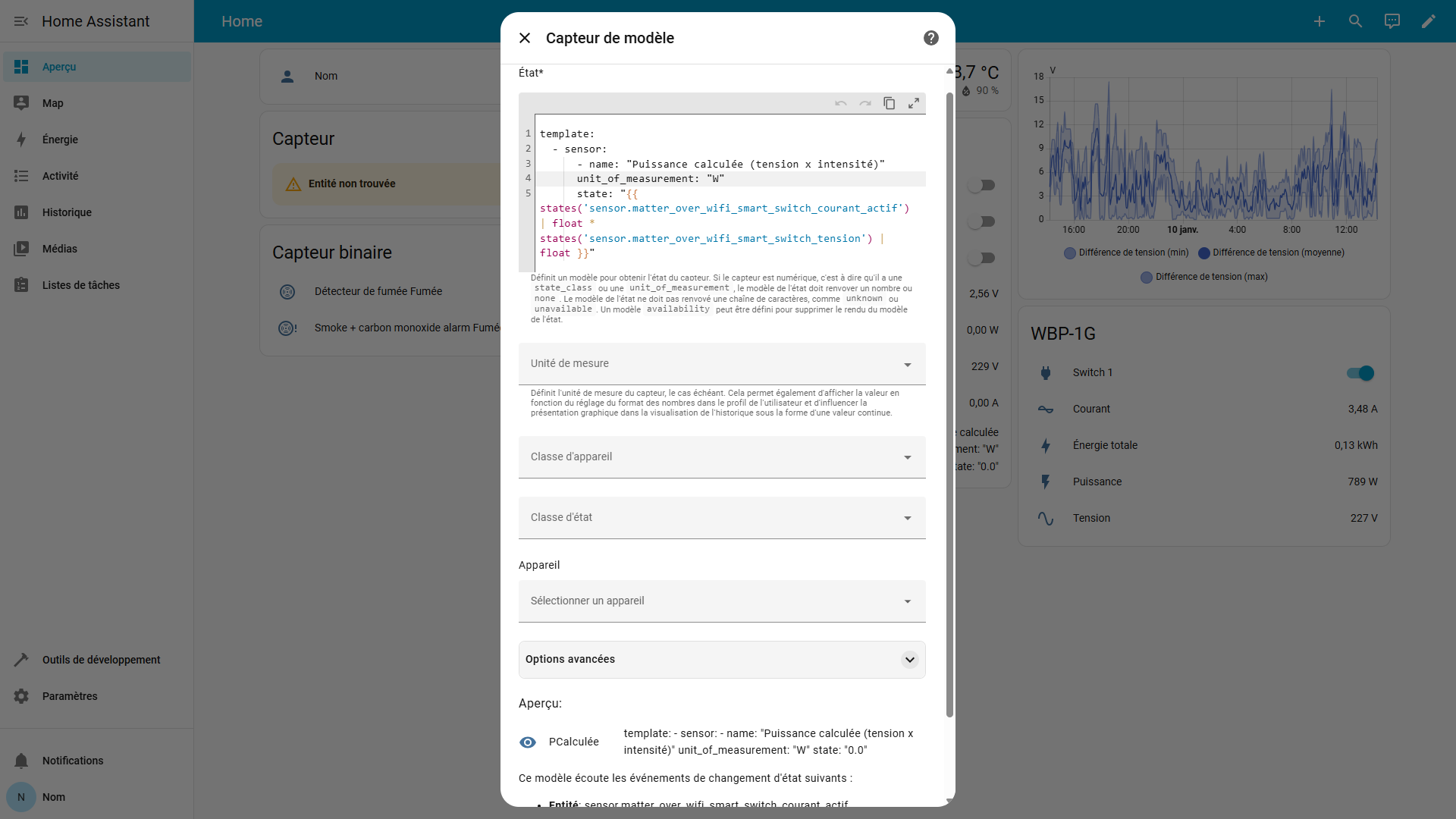The width and height of the screenshot is (1456, 819).
Task: Click the edit dashboard pencil icon
Action: point(1428,21)
